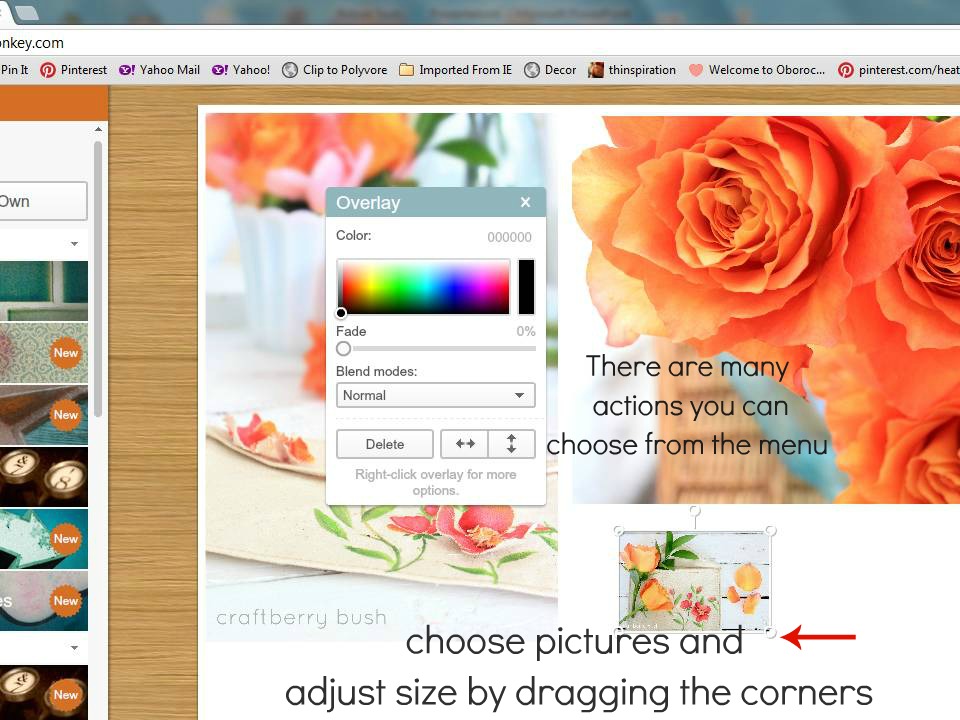960x720 pixels.
Task: Open the Pinterest bookmark
Action: pos(74,70)
